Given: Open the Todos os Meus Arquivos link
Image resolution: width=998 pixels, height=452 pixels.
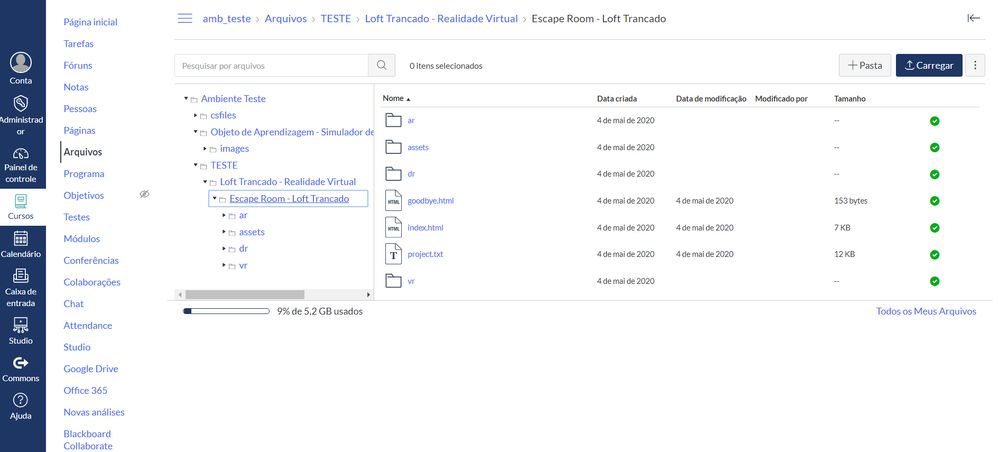Looking at the screenshot, I should (x=925, y=311).
